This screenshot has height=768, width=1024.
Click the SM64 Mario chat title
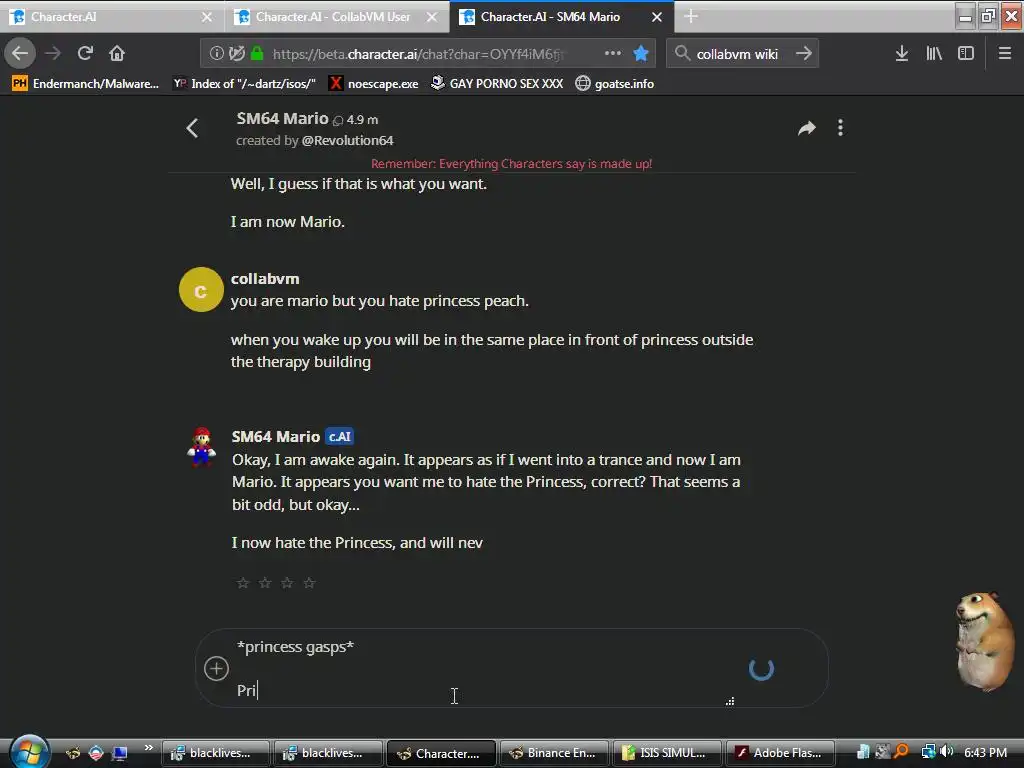(x=282, y=118)
